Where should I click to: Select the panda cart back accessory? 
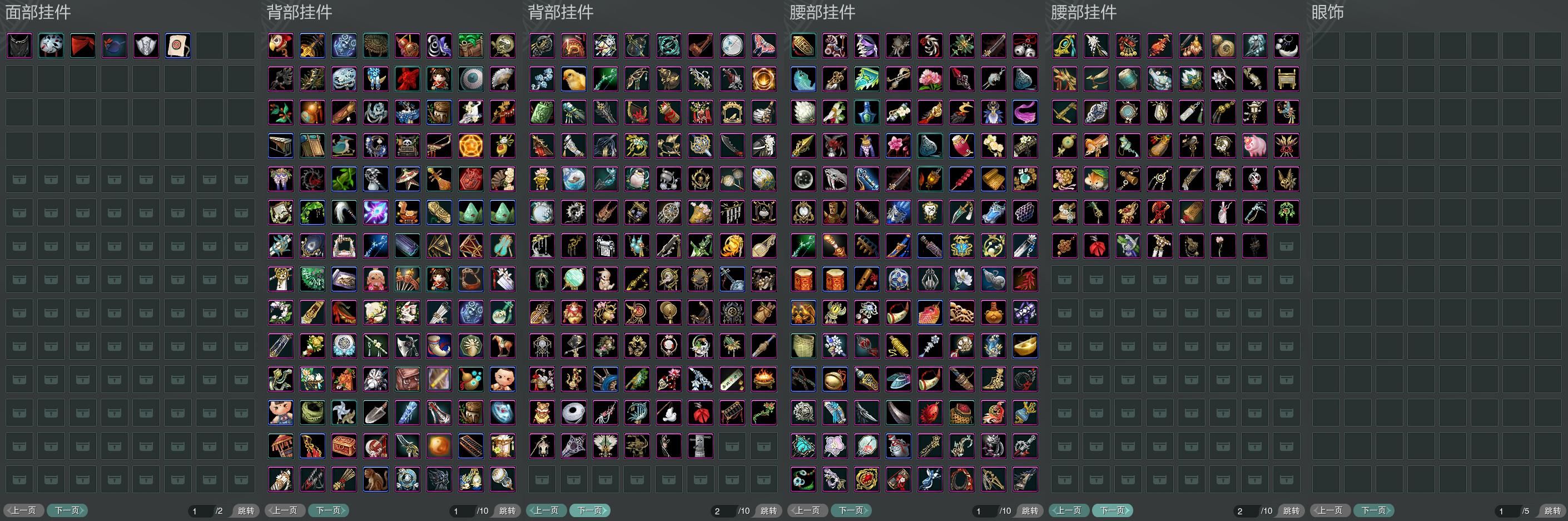tap(407, 146)
